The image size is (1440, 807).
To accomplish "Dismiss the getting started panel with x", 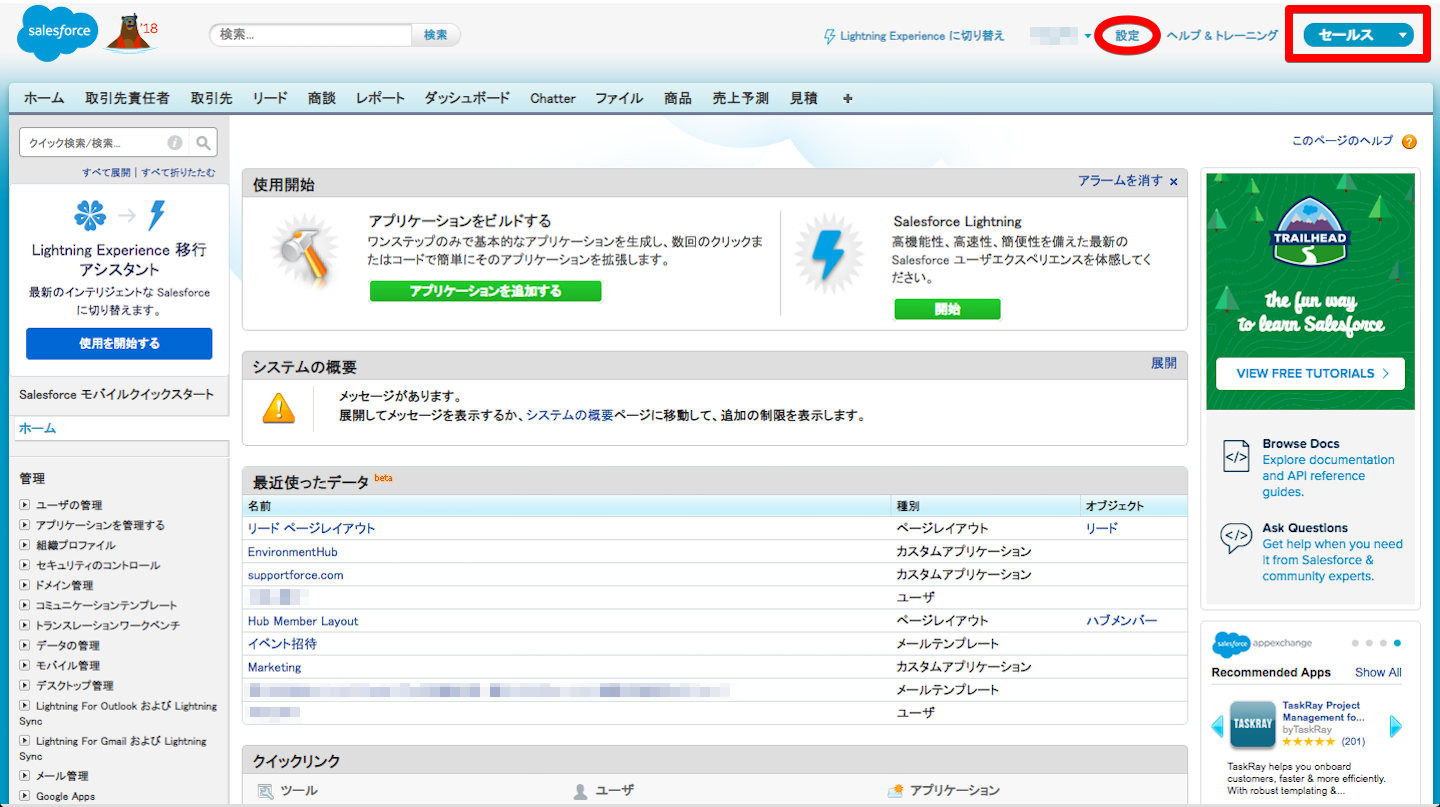I will pyautogui.click(x=1173, y=182).
